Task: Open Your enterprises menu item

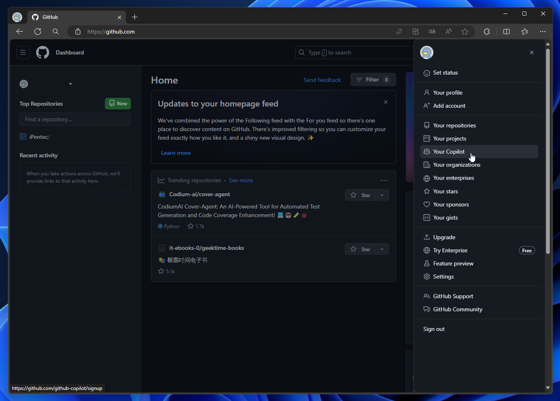Action: (x=479, y=178)
